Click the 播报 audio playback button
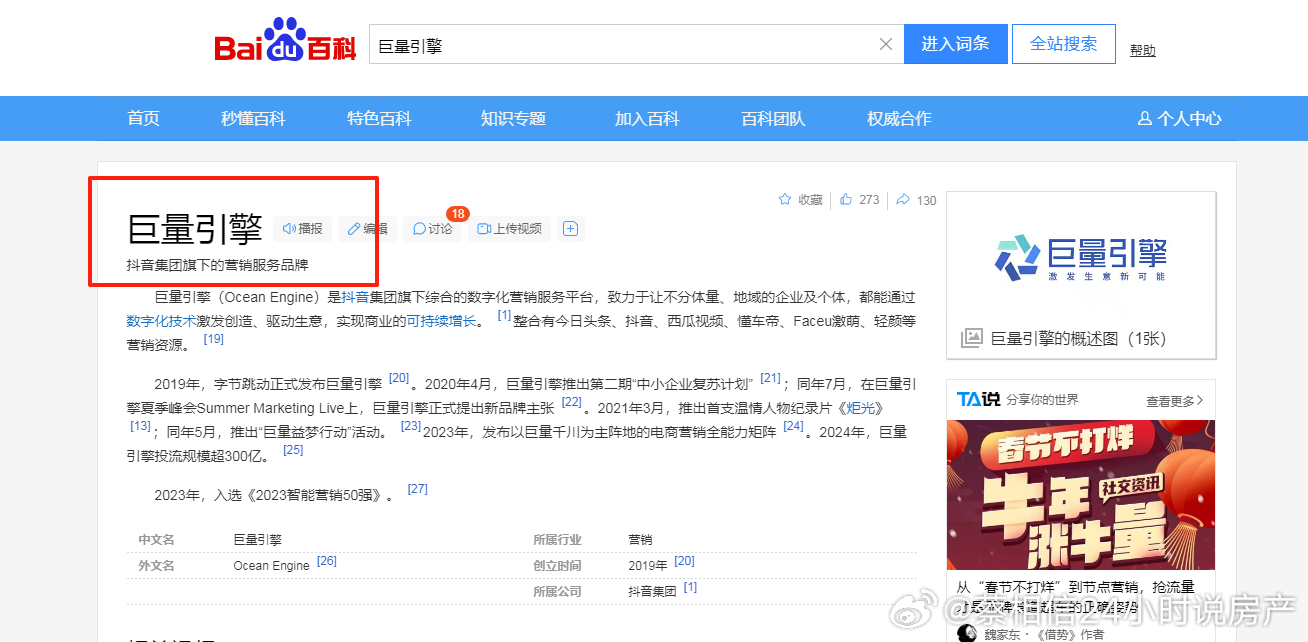Image resolution: width=1308 pixels, height=642 pixels. (303, 229)
